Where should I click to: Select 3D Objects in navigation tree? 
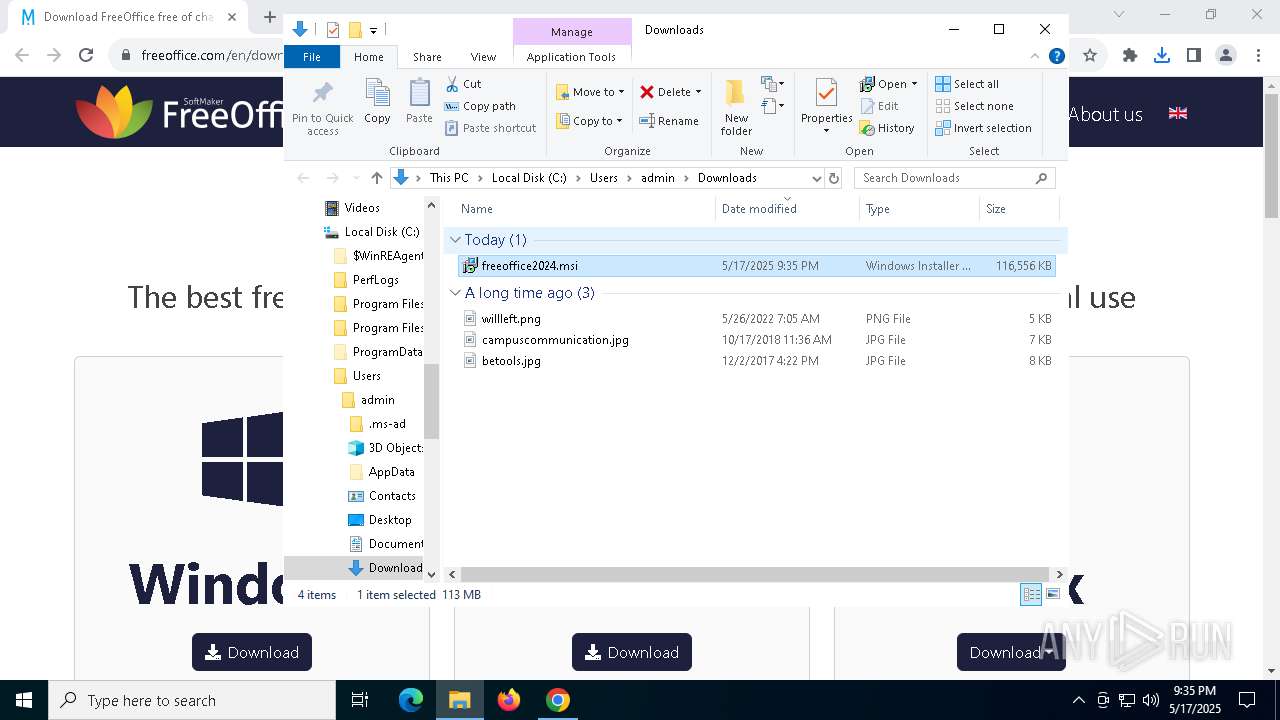point(395,448)
